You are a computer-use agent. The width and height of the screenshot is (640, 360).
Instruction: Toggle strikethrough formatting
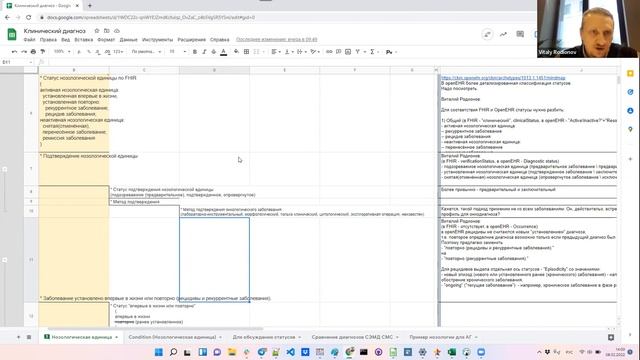click(x=213, y=52)
